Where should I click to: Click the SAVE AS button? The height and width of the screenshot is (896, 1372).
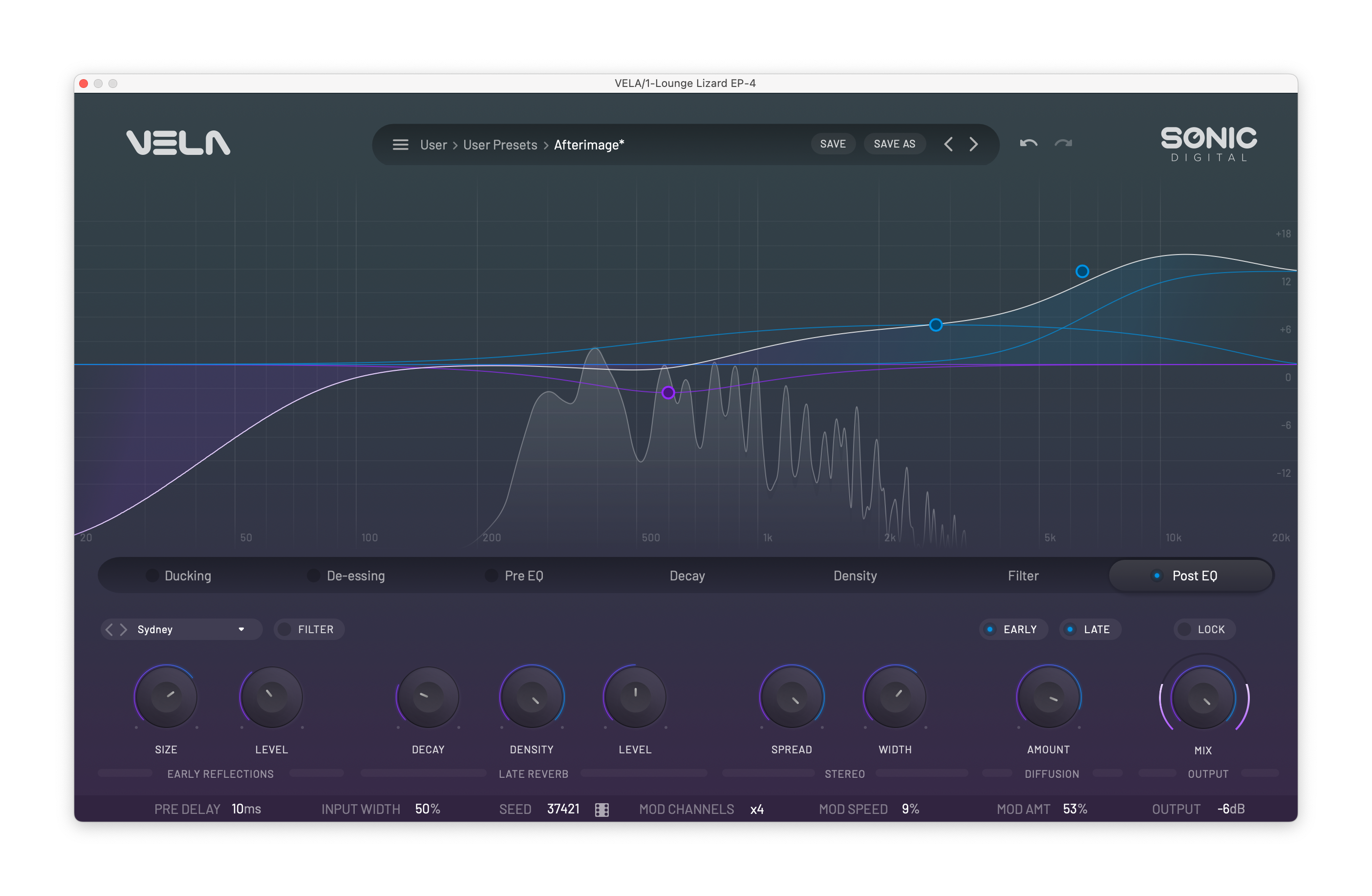click(894, 144)
